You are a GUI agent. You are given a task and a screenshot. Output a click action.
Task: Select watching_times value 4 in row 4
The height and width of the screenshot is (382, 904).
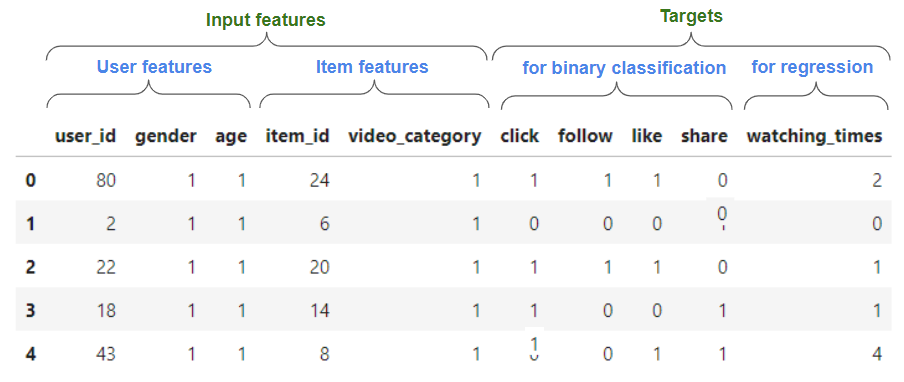coord(877,354)
